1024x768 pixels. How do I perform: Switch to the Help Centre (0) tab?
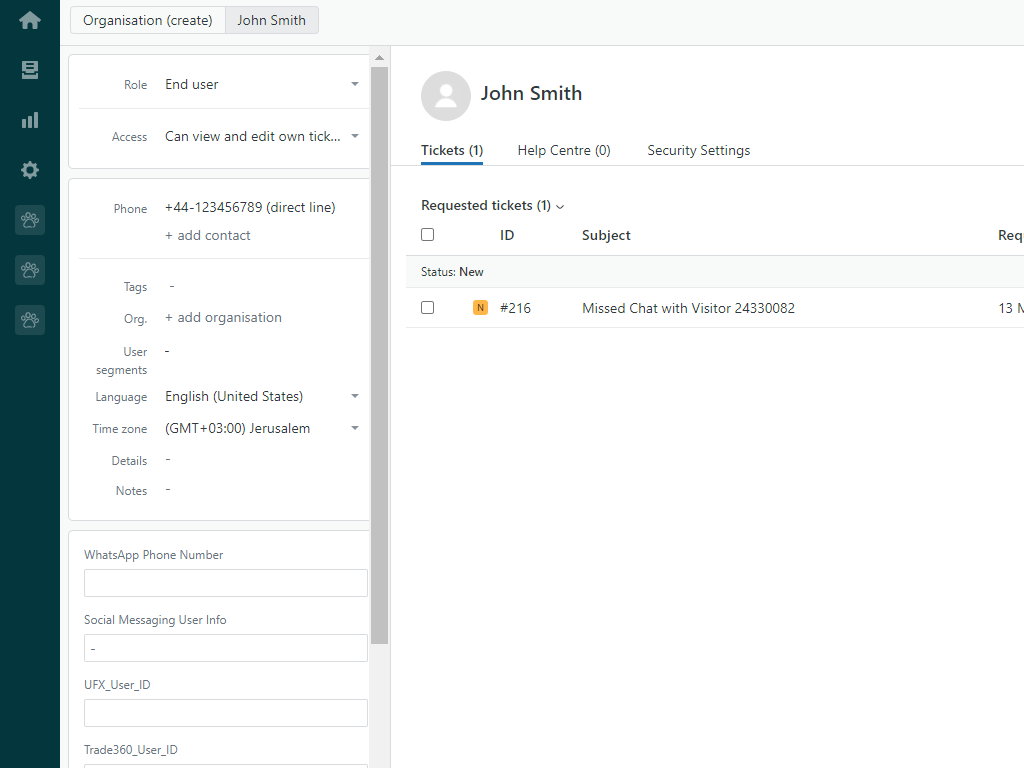pyautogui.click(x=564, y=151)
